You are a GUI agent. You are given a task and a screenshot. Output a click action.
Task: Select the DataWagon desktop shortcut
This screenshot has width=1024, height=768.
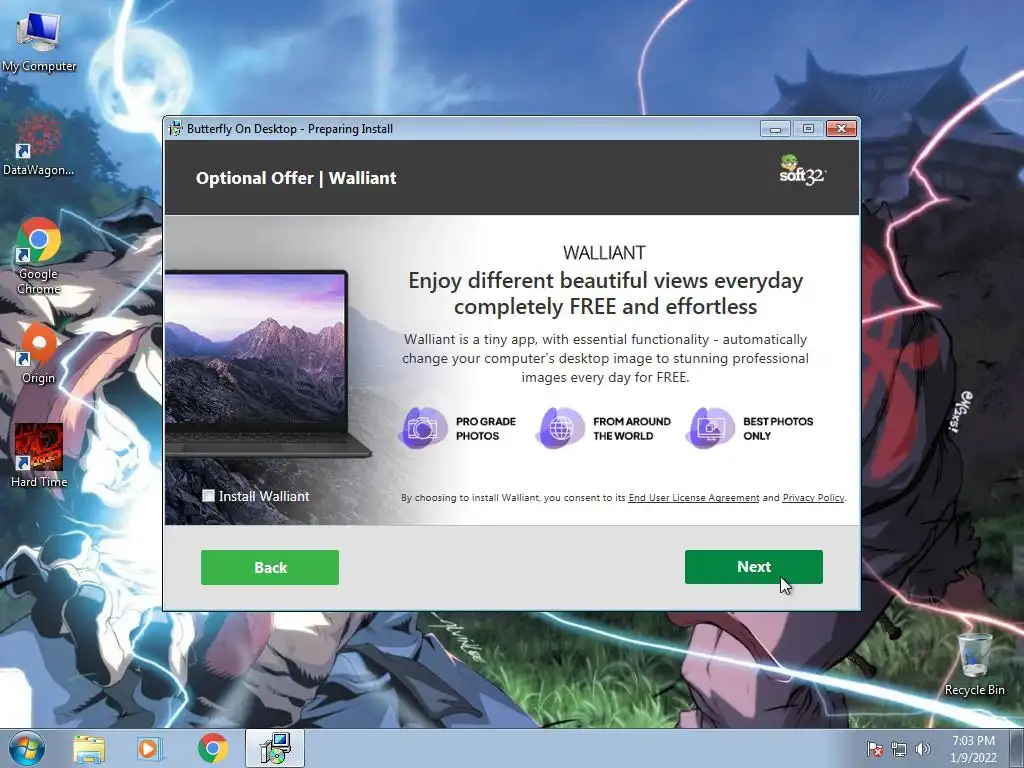click(x=39, y=145)
